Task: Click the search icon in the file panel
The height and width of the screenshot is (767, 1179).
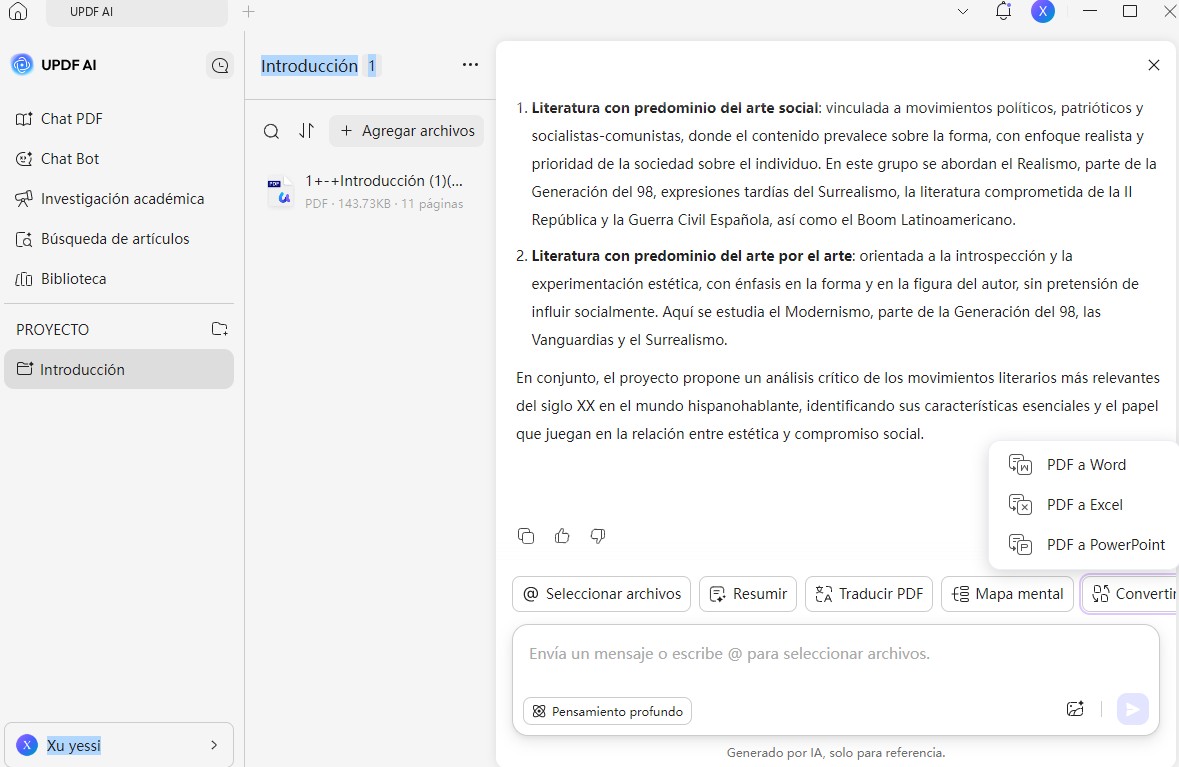Action: (x=271, y=131)
